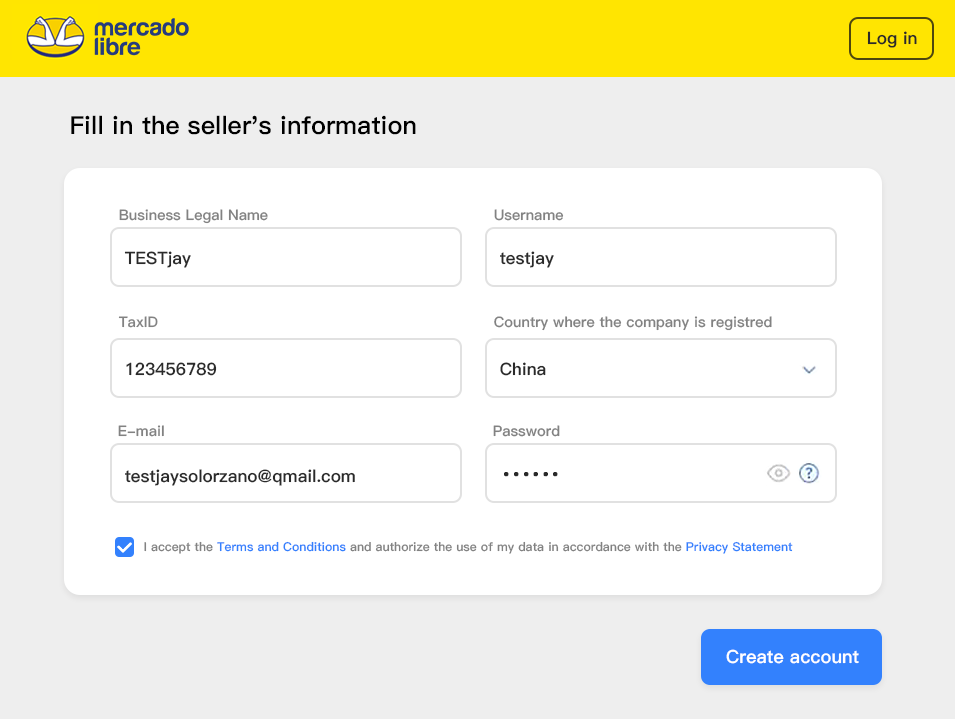
Task: Focus the Password input dots
Action: (x=620, y=474)
